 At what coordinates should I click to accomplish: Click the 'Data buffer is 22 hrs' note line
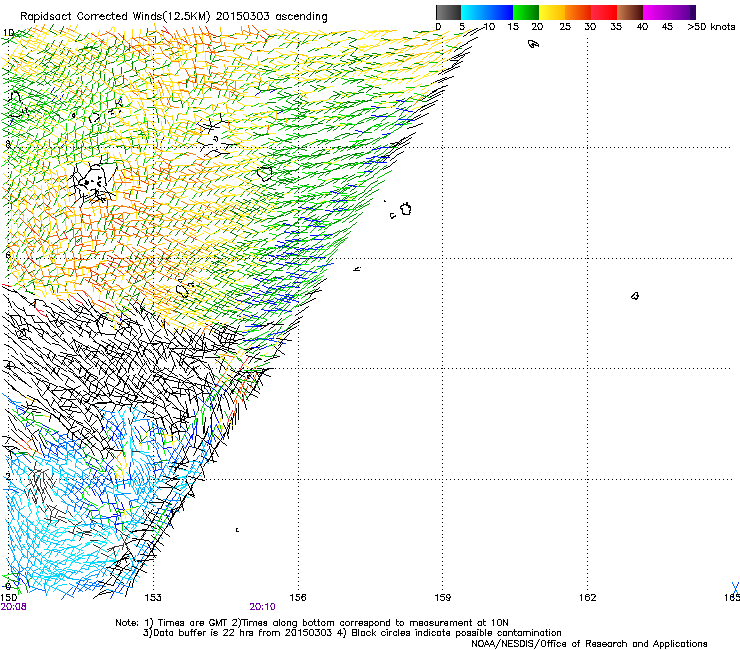coord(352,633)
